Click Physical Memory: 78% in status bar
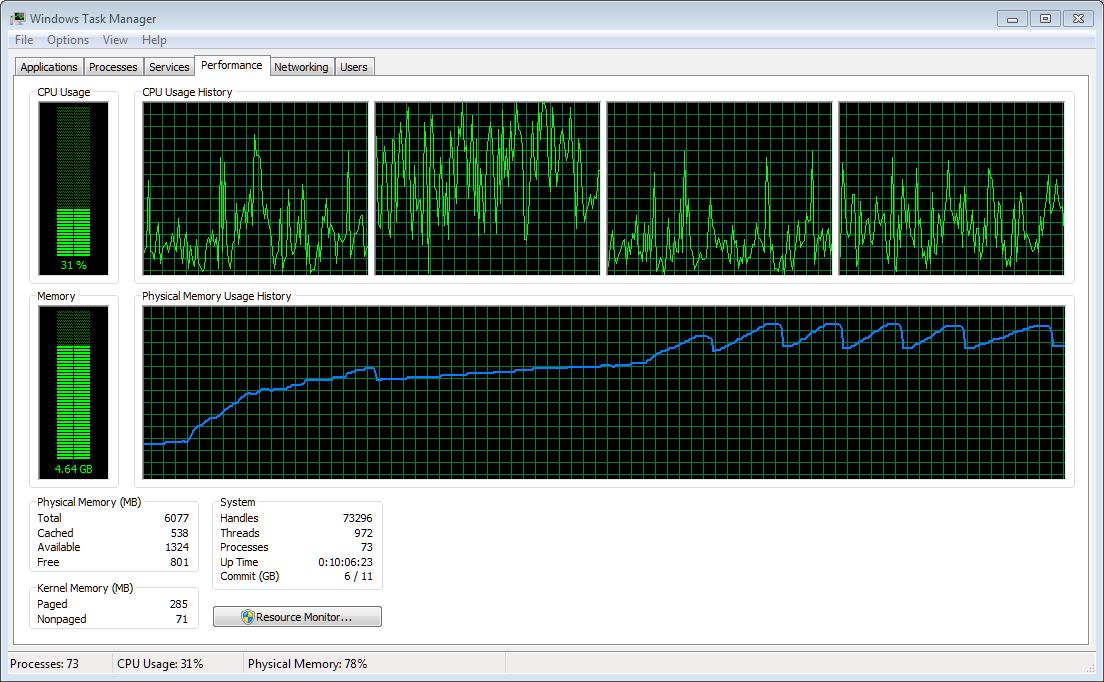 pos(307,664)
